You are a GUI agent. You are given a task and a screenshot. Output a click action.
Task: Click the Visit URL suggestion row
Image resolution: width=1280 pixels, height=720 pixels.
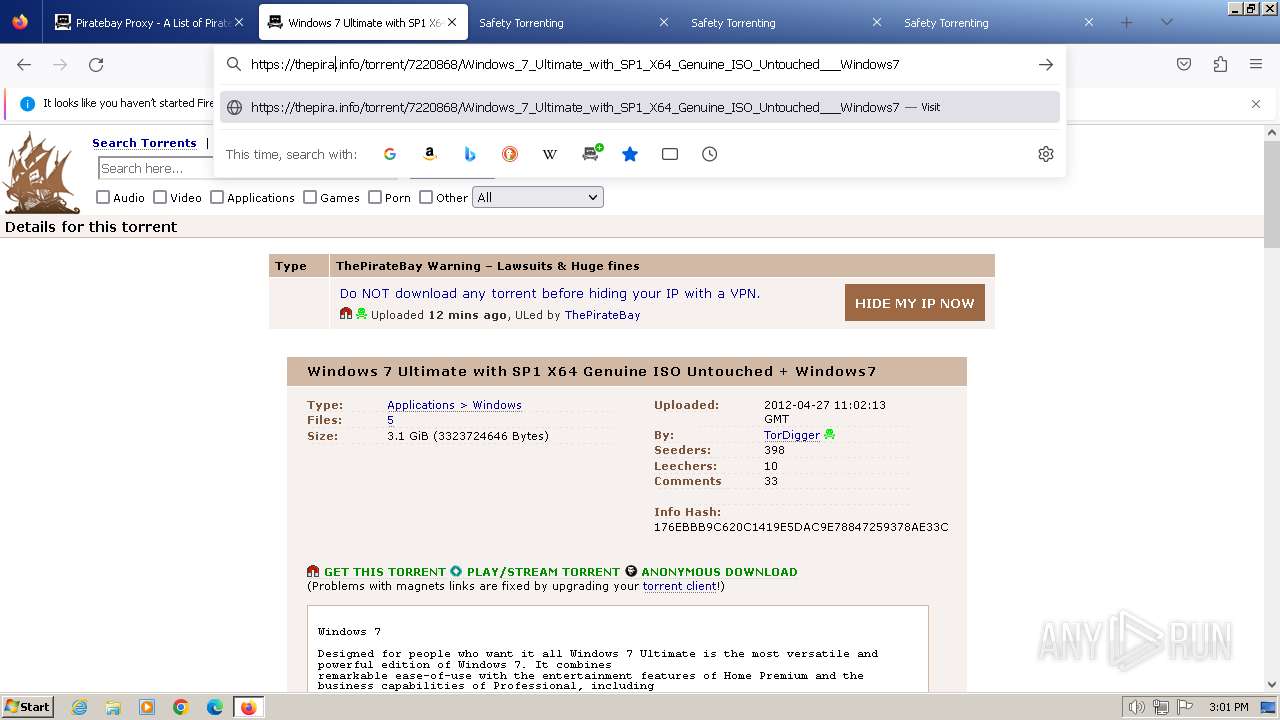click(640, 107)
